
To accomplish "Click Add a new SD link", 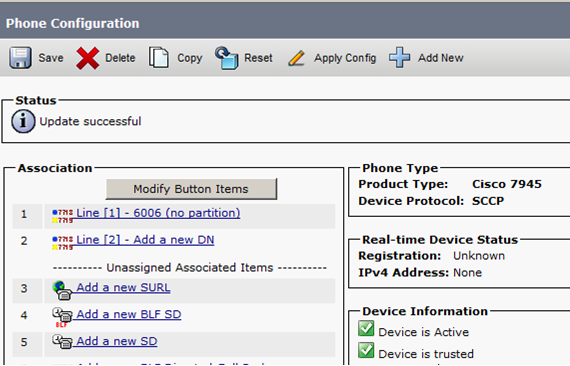I will (x=117, y=341).
